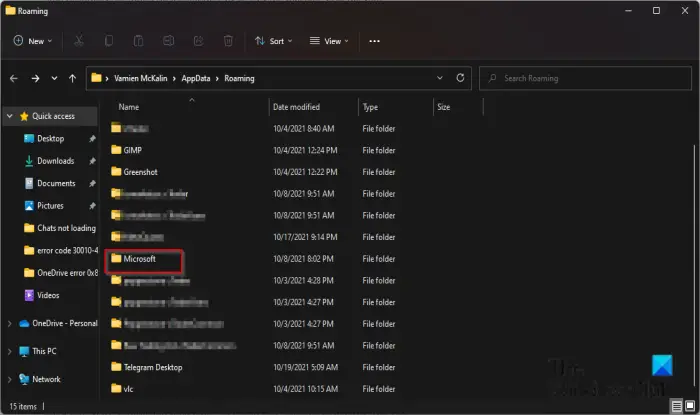Expand the This PC node
Viewport: 700px width, 415px height.
click(x=9, y=351)
